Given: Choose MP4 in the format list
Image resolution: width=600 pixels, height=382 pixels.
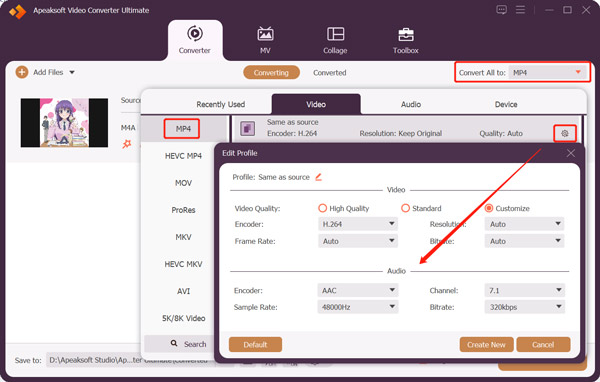Looking at the screenshot, I should coord(183,129).
